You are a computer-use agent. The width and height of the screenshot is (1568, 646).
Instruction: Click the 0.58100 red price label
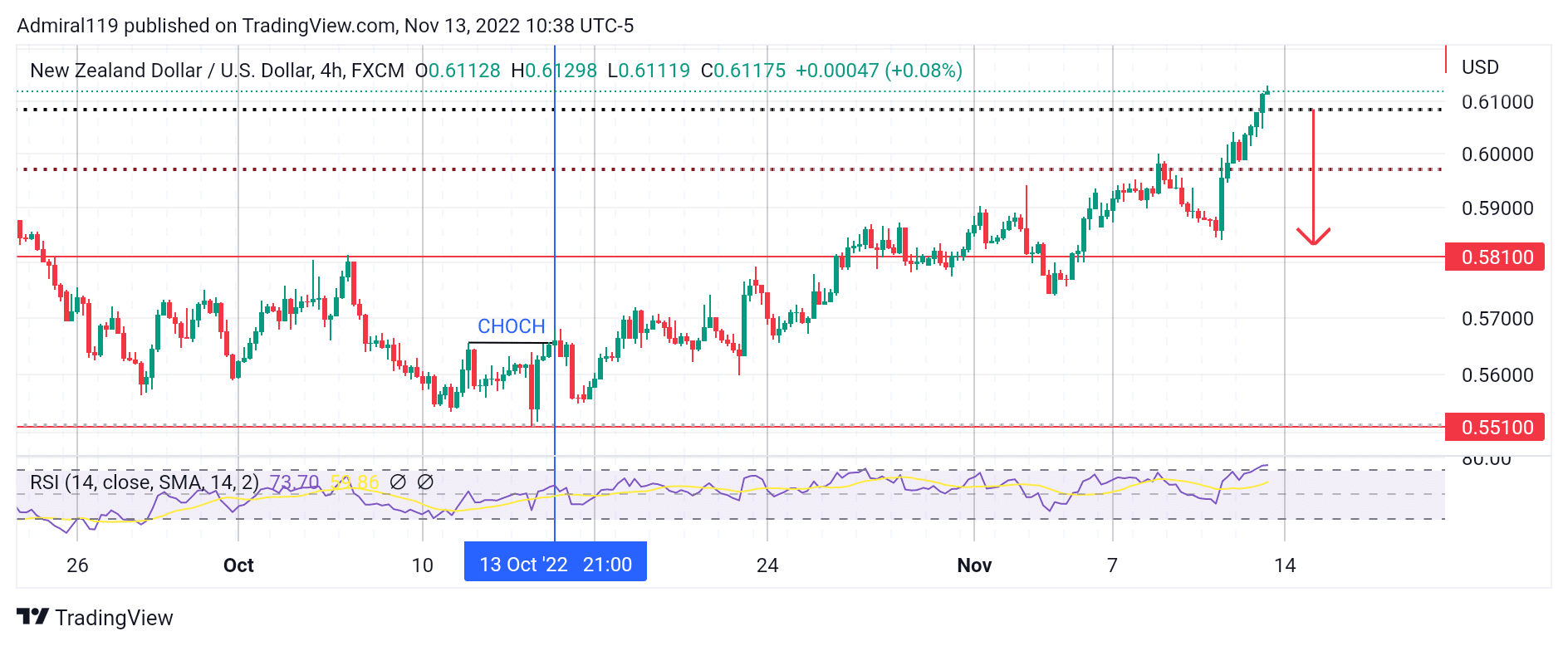1495,257
